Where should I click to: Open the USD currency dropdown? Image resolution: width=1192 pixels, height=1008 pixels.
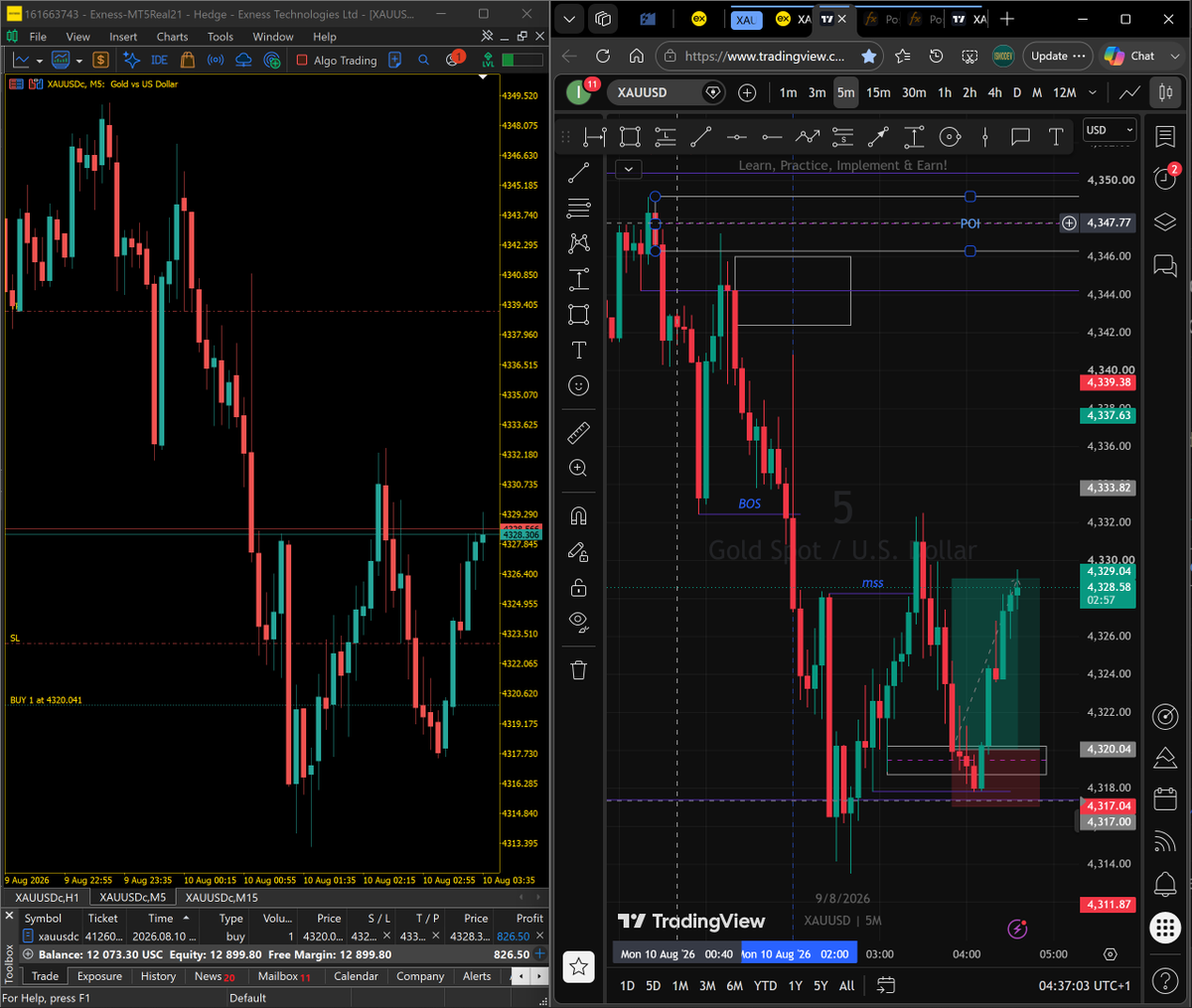pyautogui.click(x=1109, y=130)
